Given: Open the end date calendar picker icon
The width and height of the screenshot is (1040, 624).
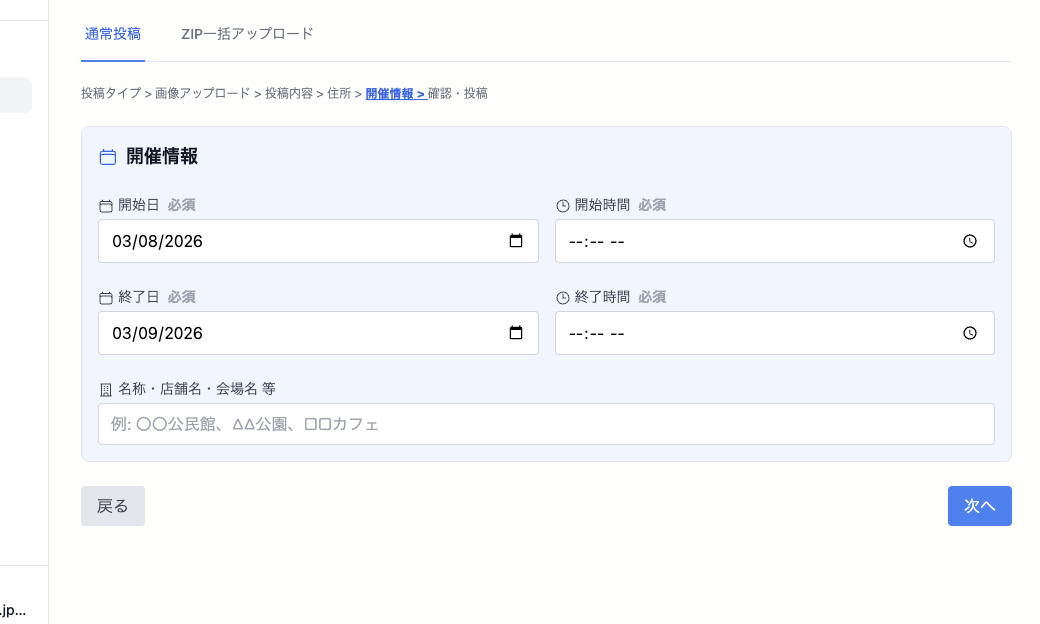Looking at the screenshot, I should [516, 333].
